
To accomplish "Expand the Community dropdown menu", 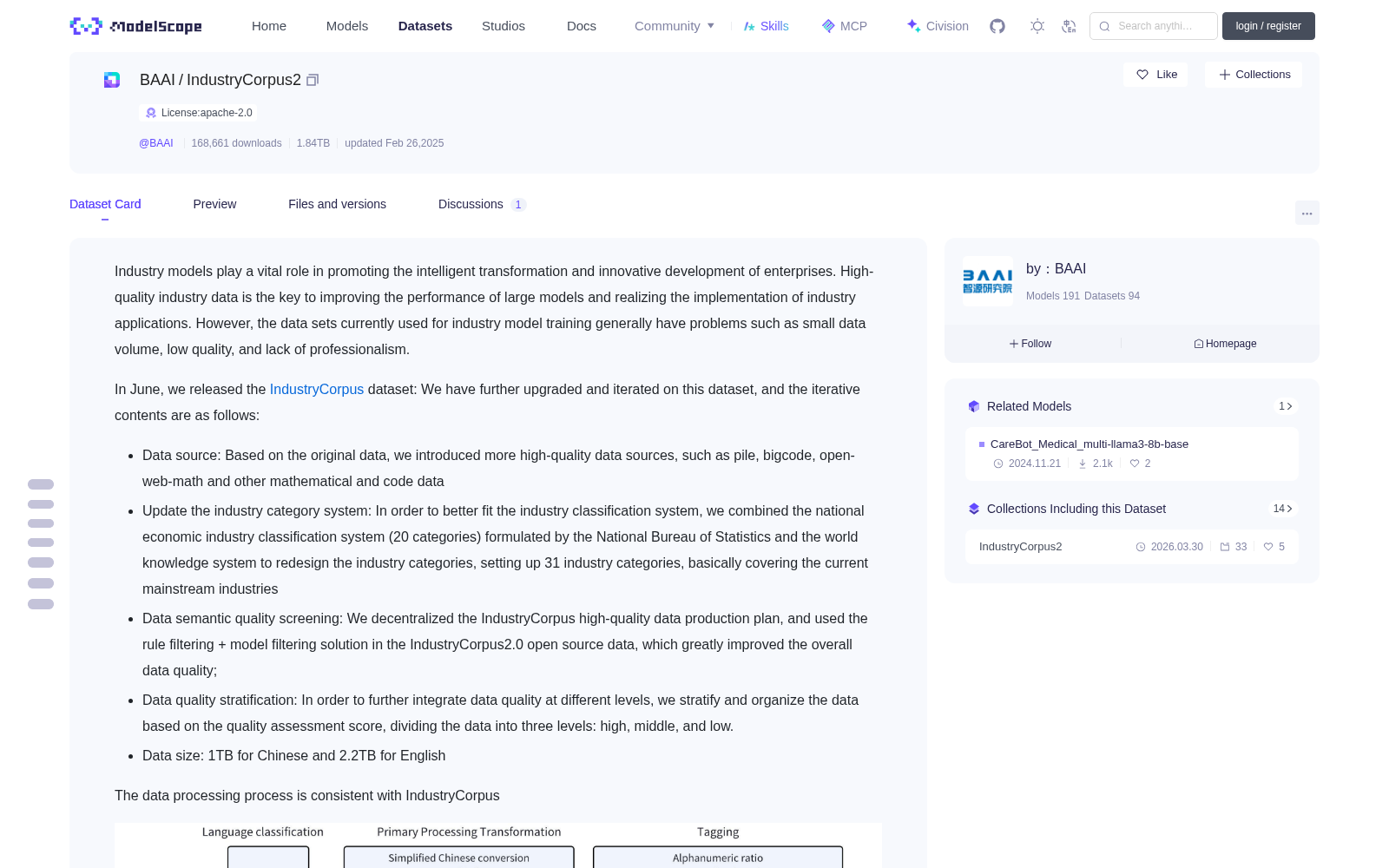I will 675,26.
